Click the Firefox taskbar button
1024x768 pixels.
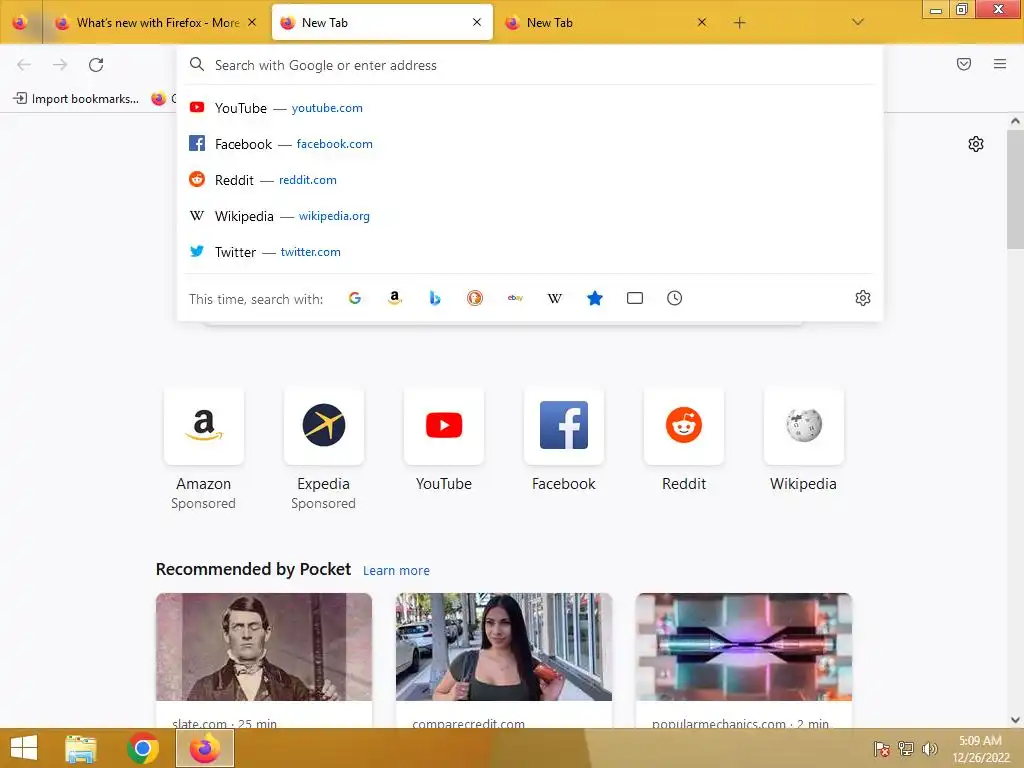pyautogui.click(x=205, y=748)
